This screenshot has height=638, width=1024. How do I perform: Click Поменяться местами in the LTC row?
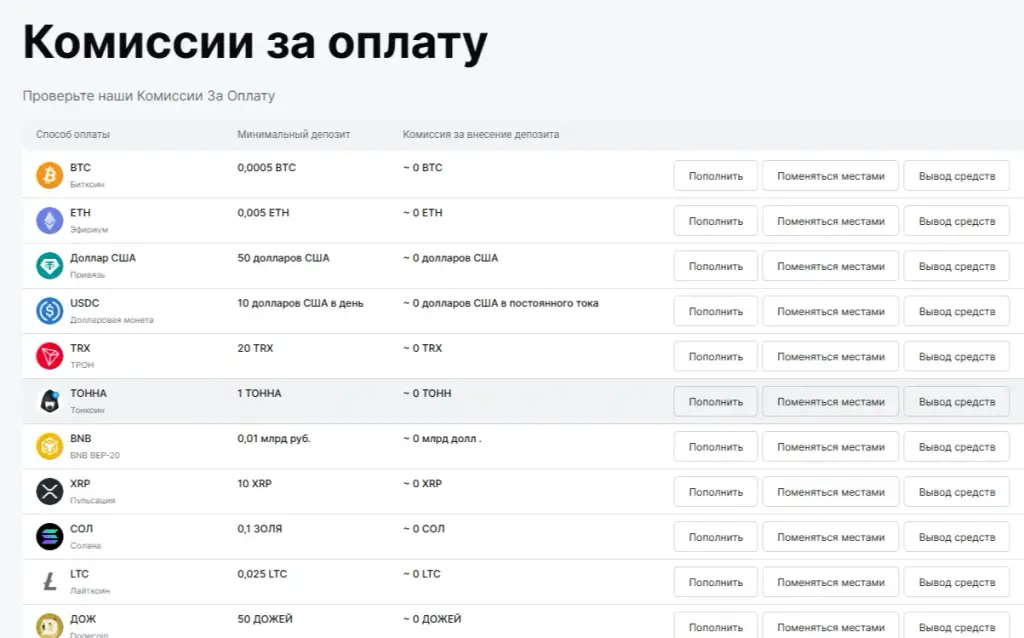click(831, 582)
